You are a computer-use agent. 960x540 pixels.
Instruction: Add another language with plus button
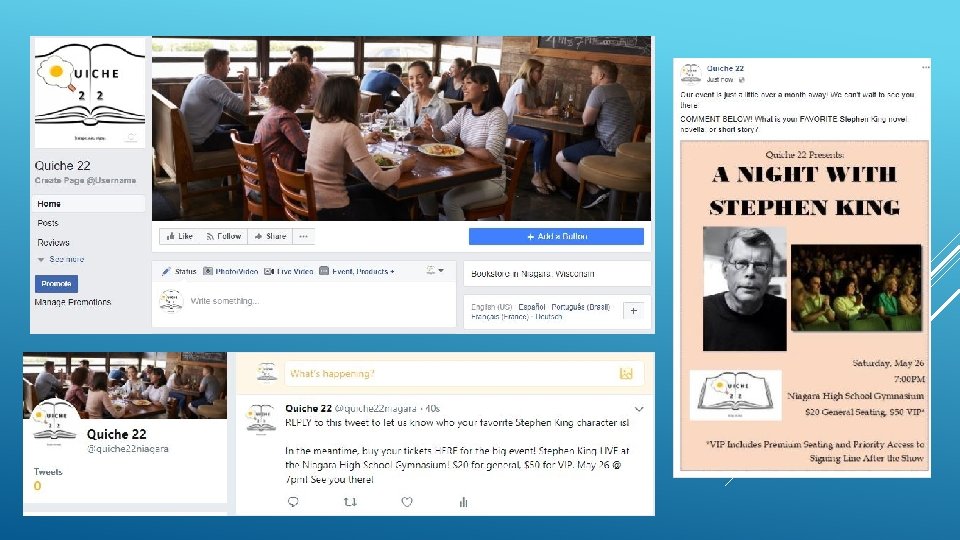click(x=634, y=311)
